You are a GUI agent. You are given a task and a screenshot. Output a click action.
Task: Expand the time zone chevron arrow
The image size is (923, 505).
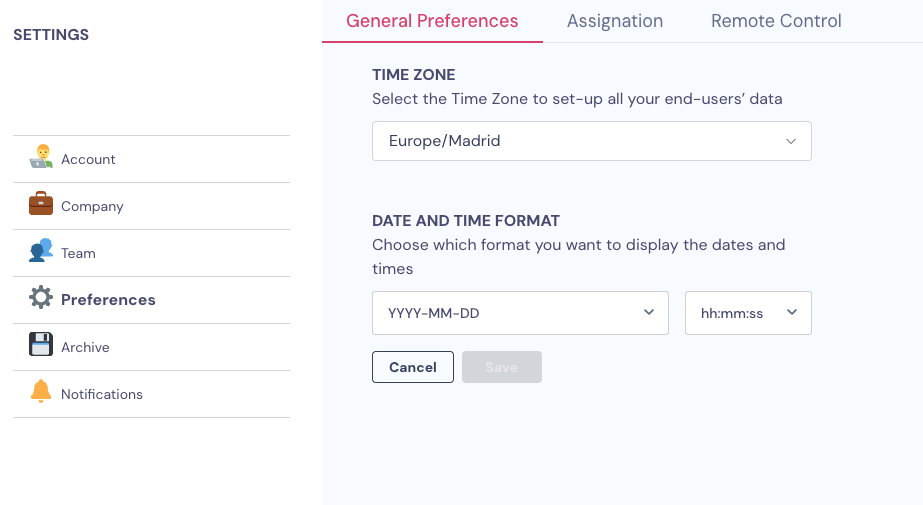pos(791,141)
